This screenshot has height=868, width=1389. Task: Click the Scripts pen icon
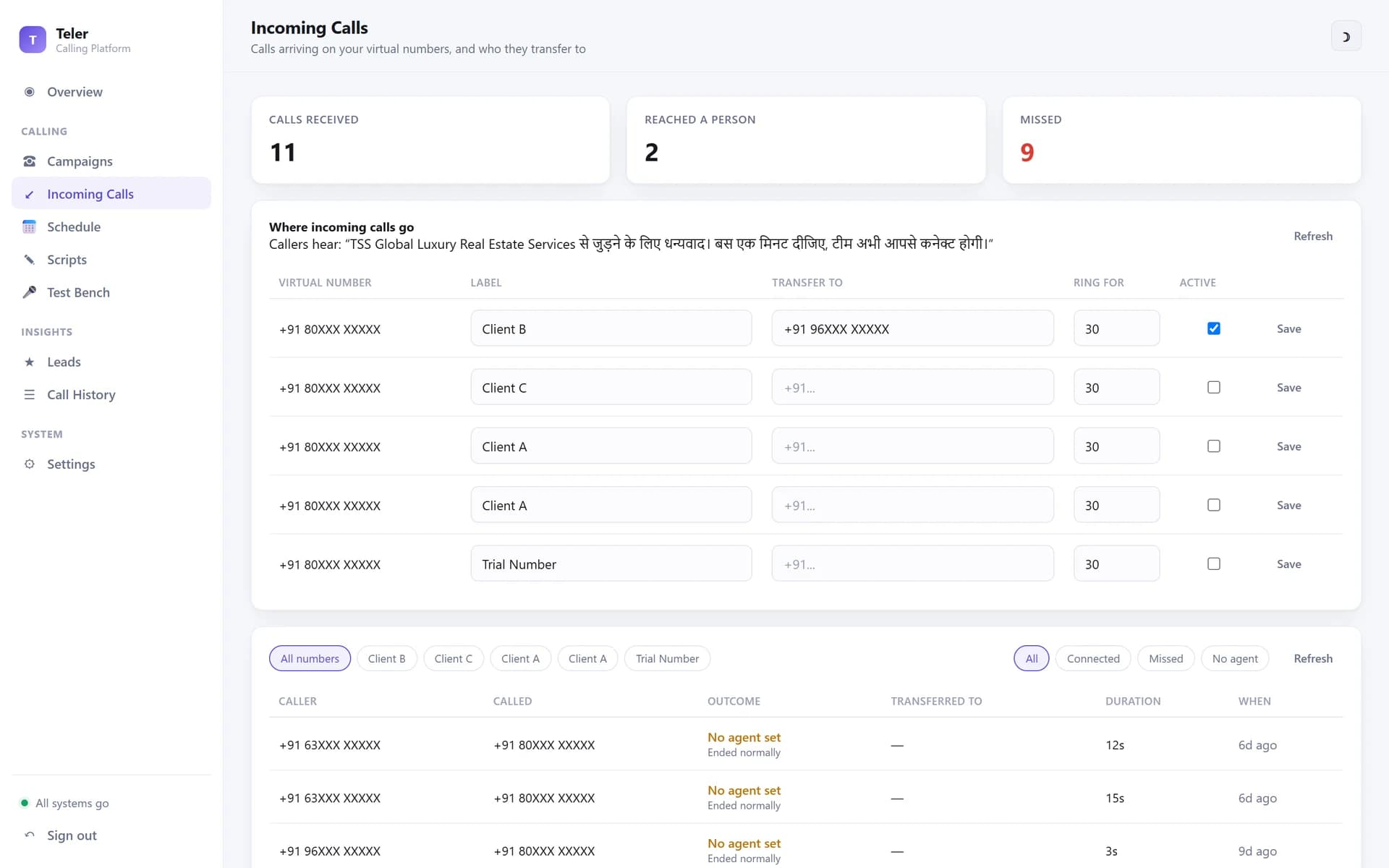(30, 260)
